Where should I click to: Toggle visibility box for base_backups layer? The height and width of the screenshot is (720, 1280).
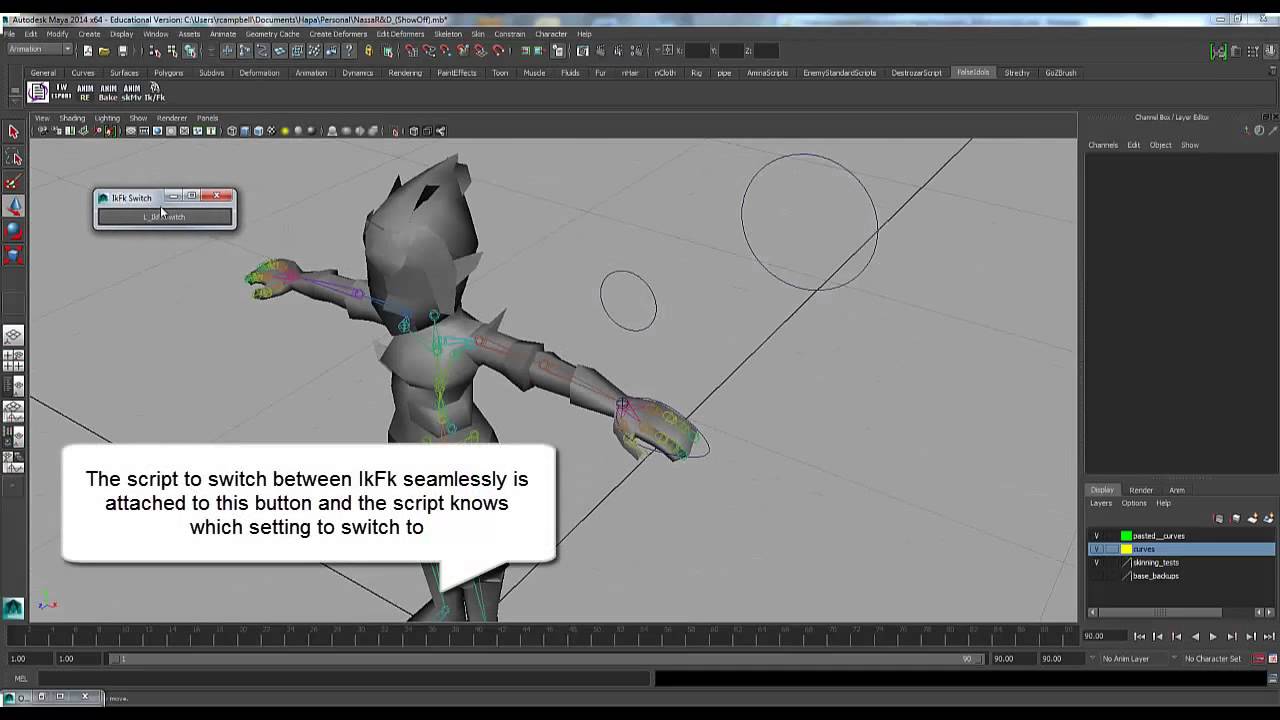pyautogui.click(x=1096, y=576)
